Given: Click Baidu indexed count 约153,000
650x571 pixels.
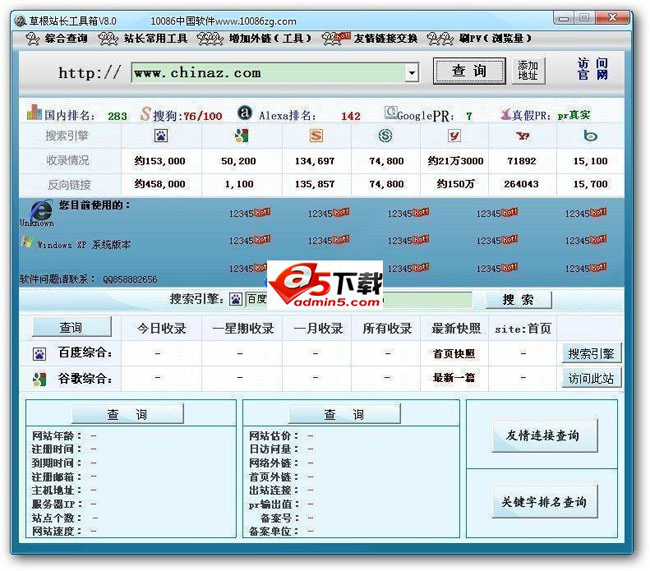Looking at the screenshot, I should click(x=160, y=161).
